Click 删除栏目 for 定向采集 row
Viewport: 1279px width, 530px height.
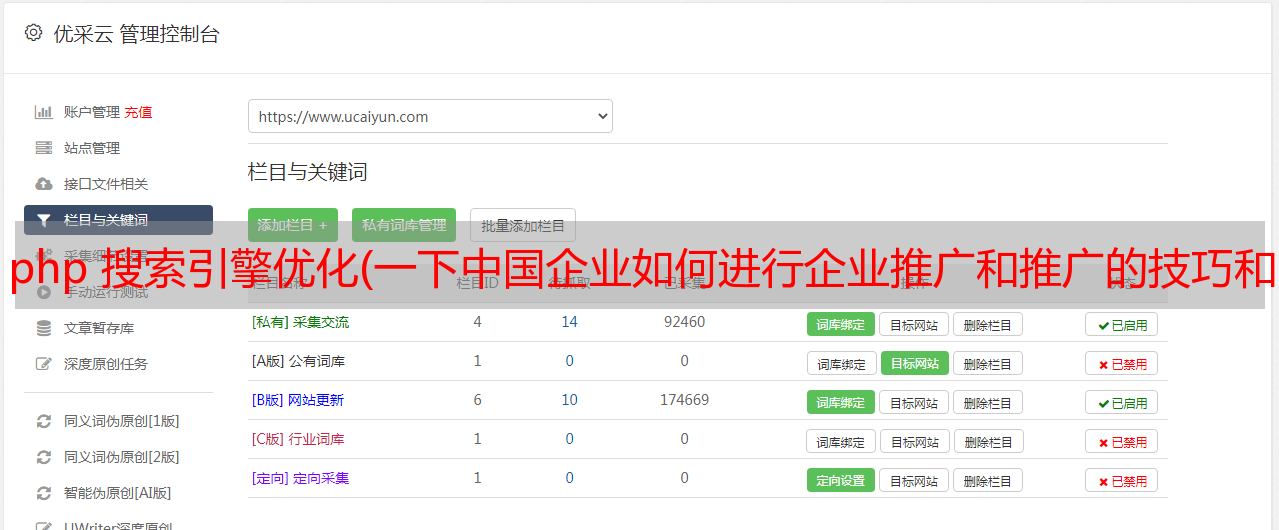coord(988,480)
